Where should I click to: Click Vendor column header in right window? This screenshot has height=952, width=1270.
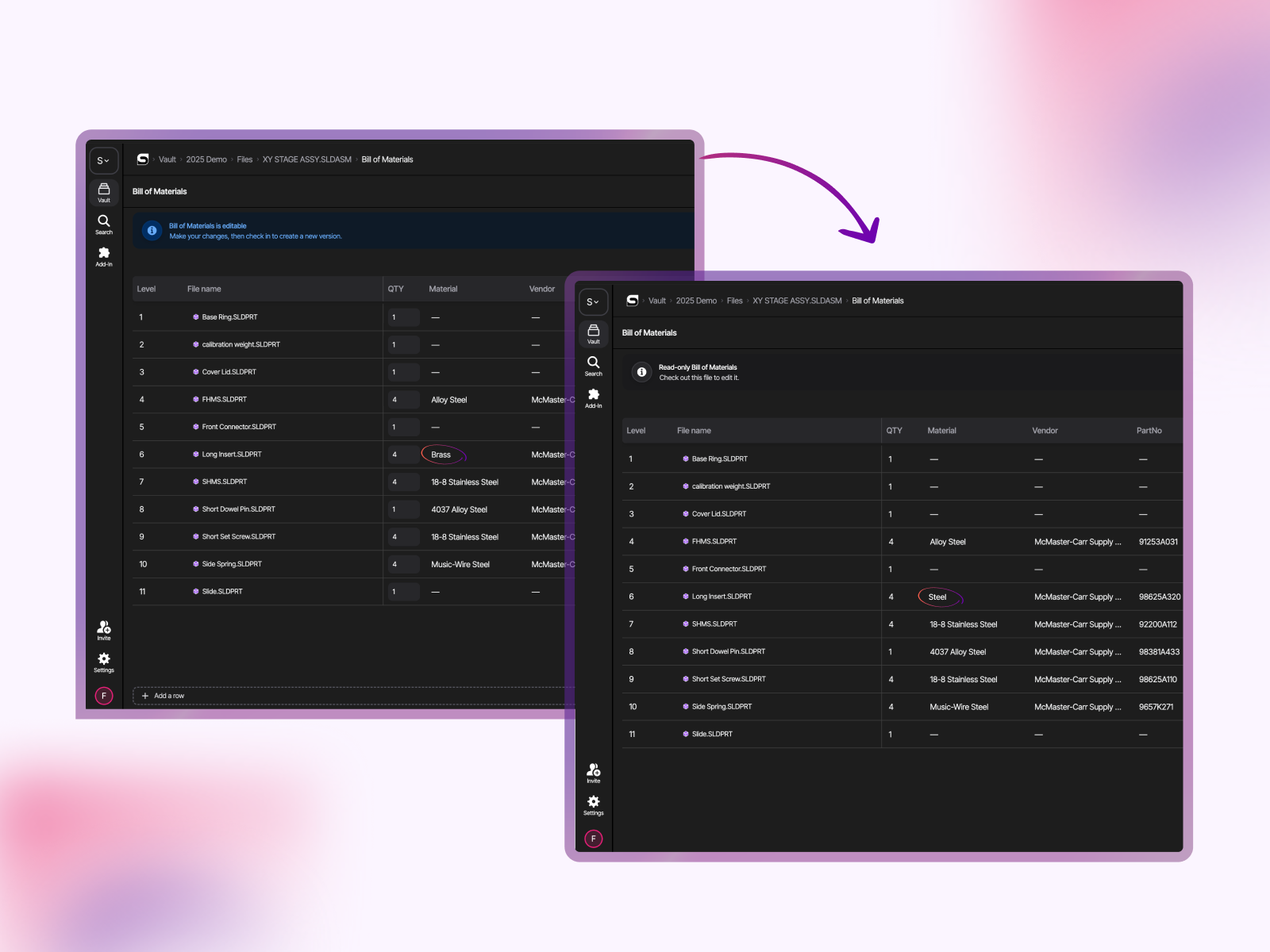[x=1045, y=431]
